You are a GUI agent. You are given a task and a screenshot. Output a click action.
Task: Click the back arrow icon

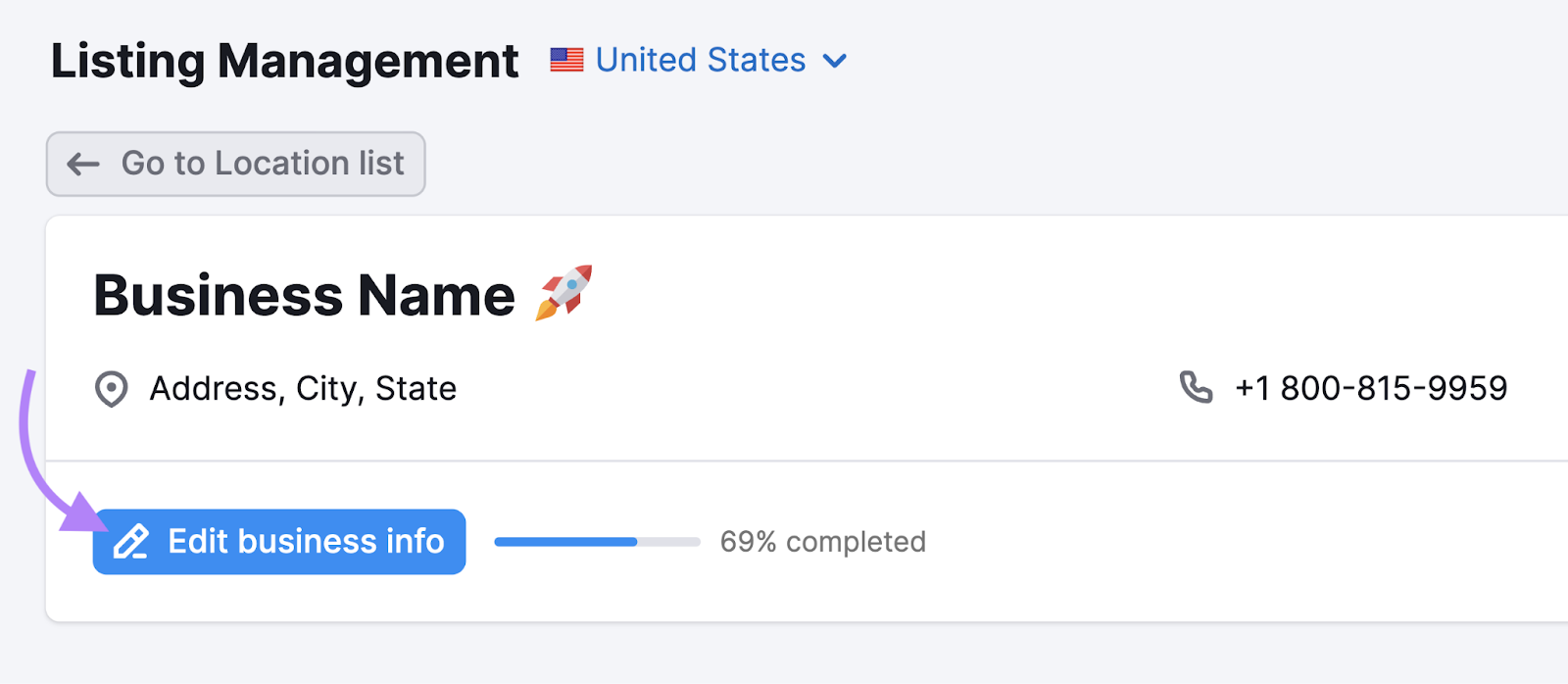click(x=83, y=165)
